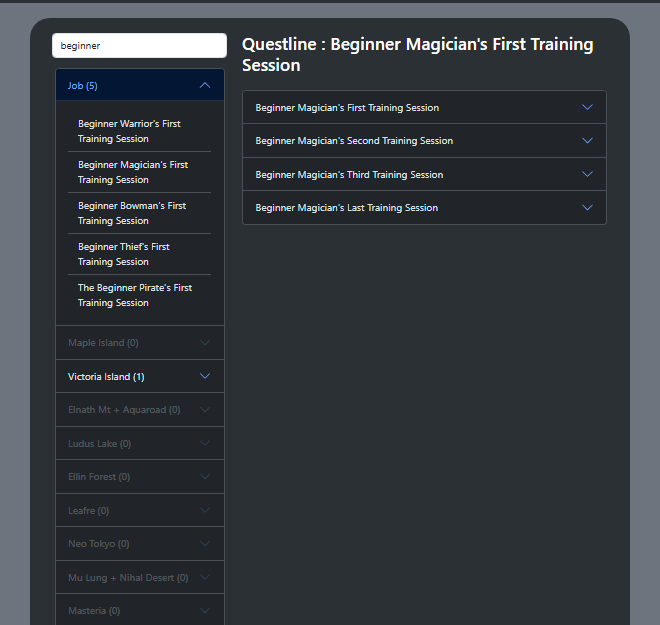The image size is (660, 625).
Task: Click the Job section's up chevron
Action: pos(205,85)
